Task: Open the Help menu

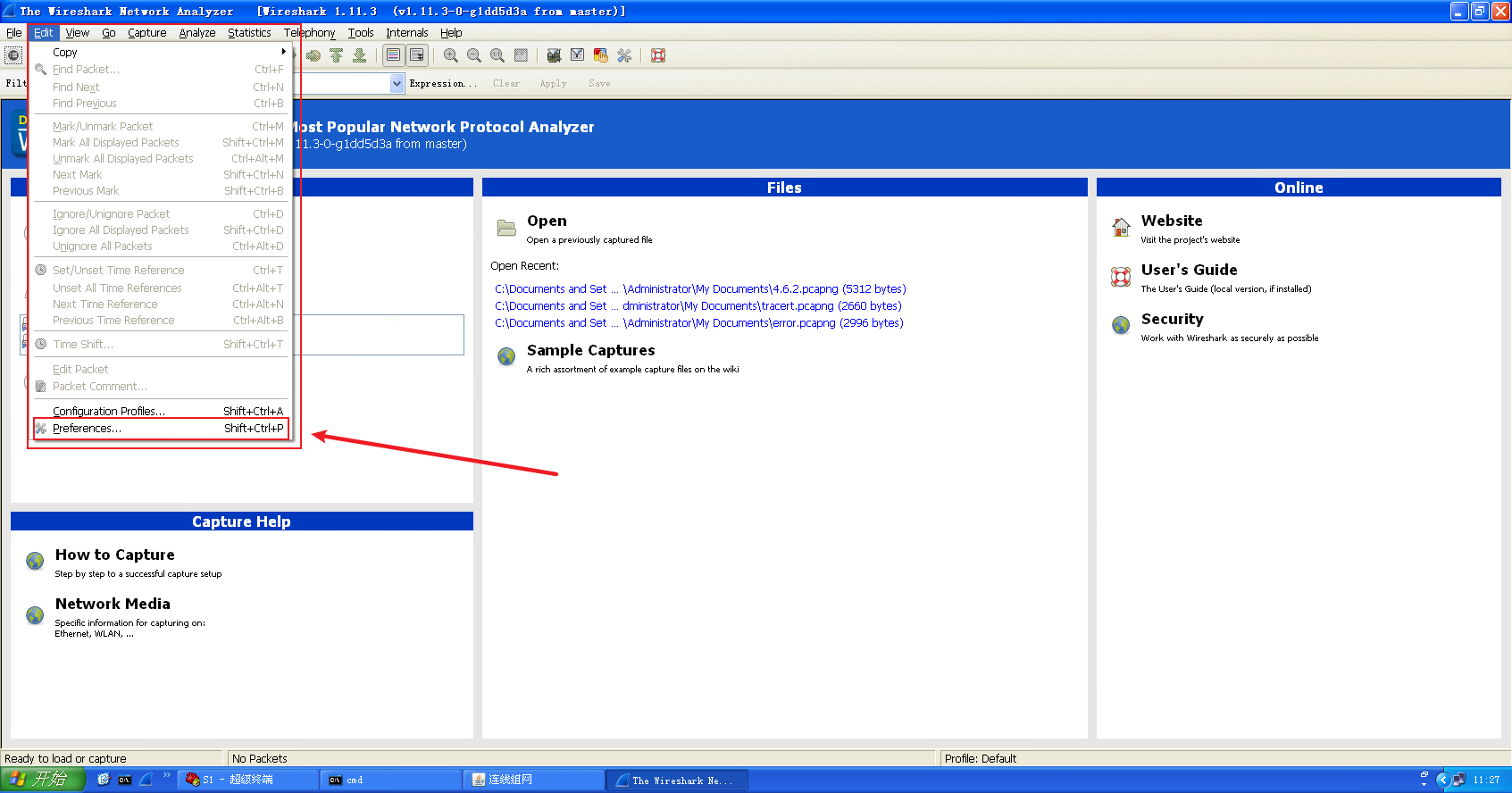Action: coord(451,33)
